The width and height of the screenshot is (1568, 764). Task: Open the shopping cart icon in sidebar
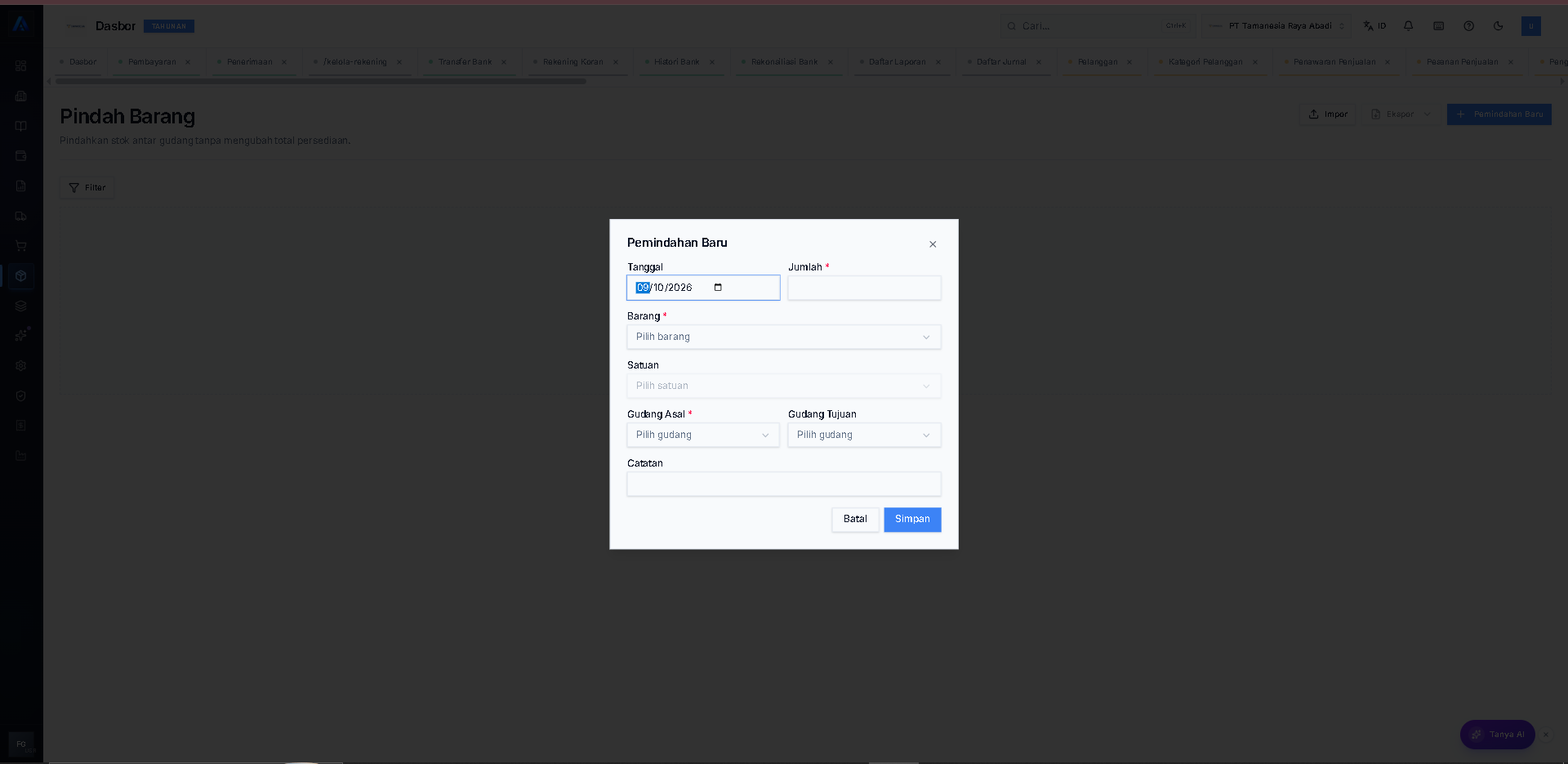pyautogui.click(x=21, y=246)
